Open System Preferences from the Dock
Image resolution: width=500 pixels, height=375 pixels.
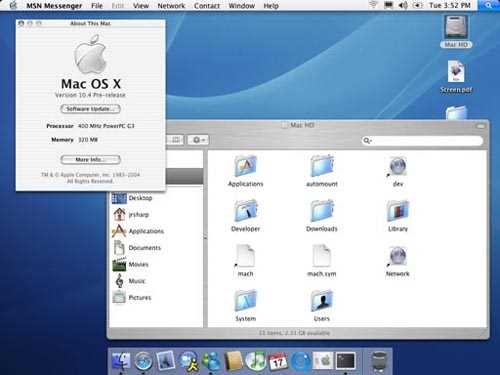point(323,361)
